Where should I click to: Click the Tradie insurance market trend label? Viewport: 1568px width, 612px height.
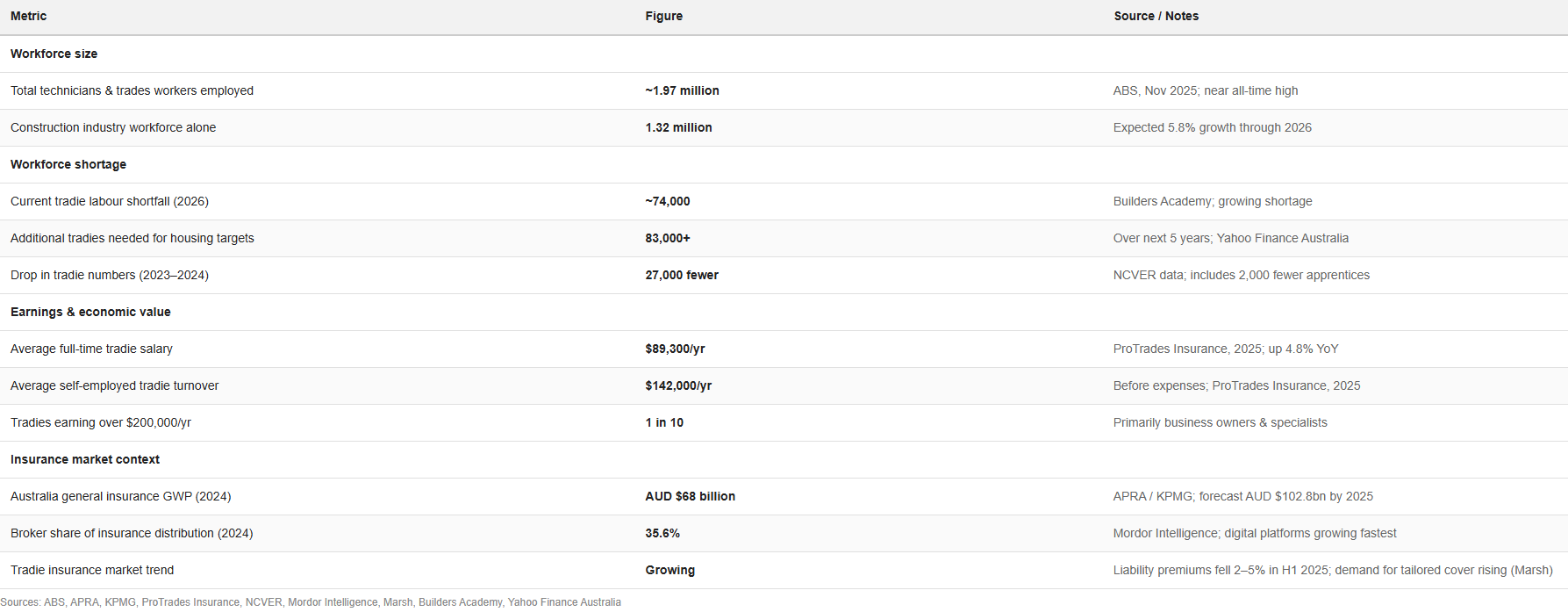click(92, 570)
